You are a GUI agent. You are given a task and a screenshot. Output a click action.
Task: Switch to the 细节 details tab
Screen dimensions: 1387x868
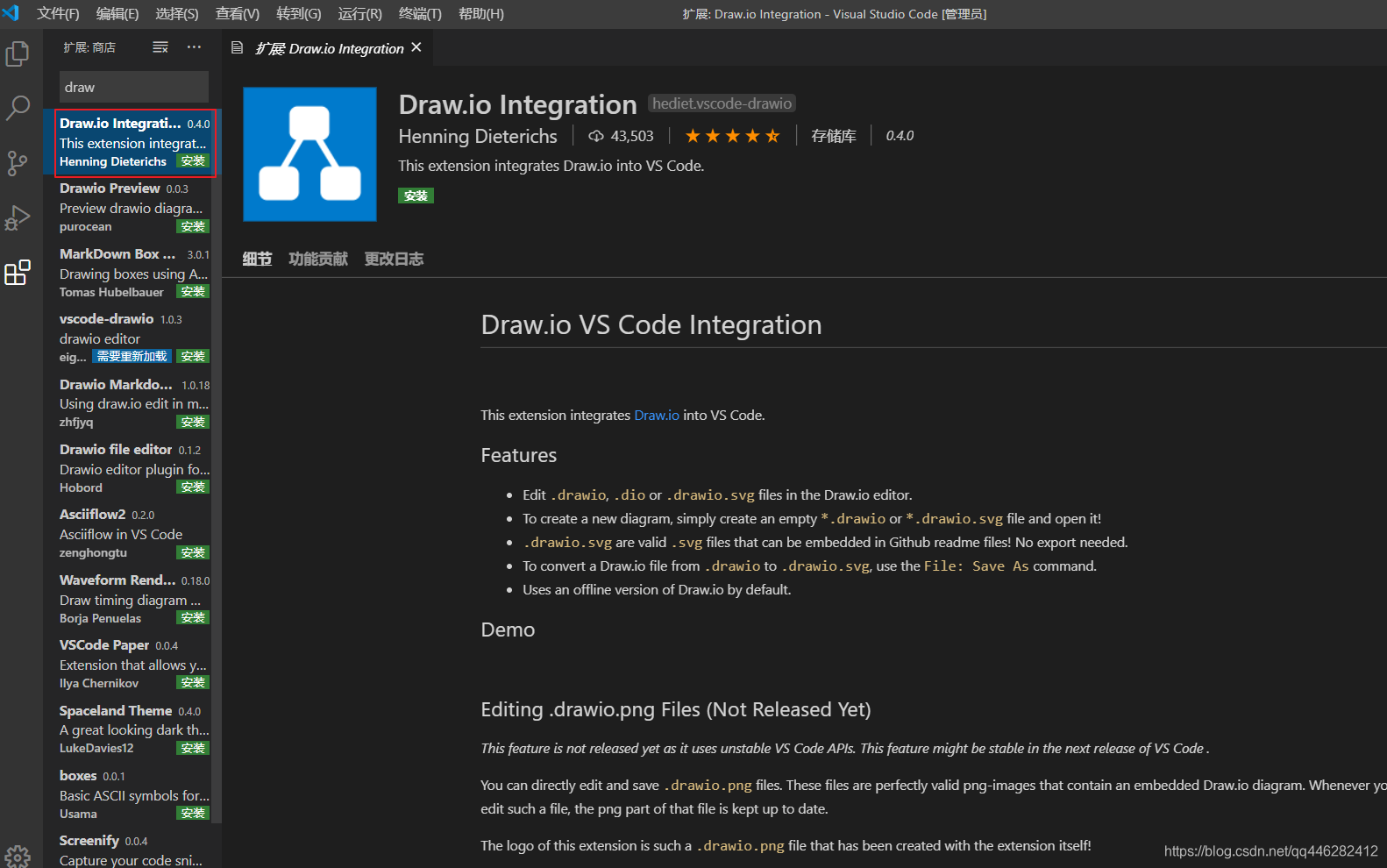257,259
